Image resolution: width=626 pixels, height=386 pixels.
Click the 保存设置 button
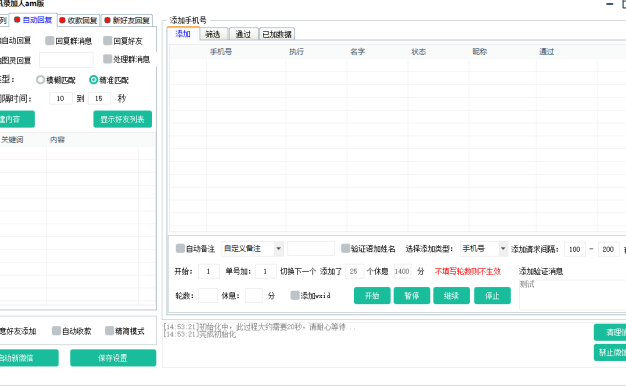(113, 358)
